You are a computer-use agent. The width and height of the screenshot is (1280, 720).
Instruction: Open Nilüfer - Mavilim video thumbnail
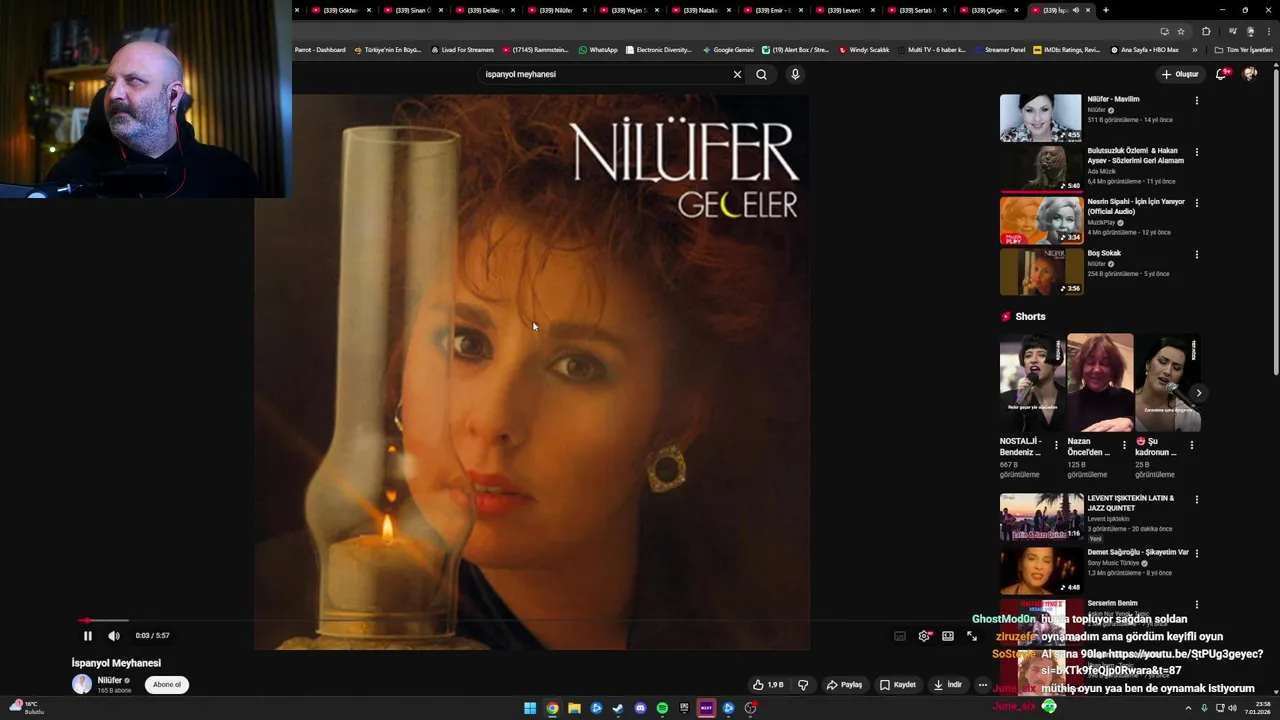[1041, 118]
